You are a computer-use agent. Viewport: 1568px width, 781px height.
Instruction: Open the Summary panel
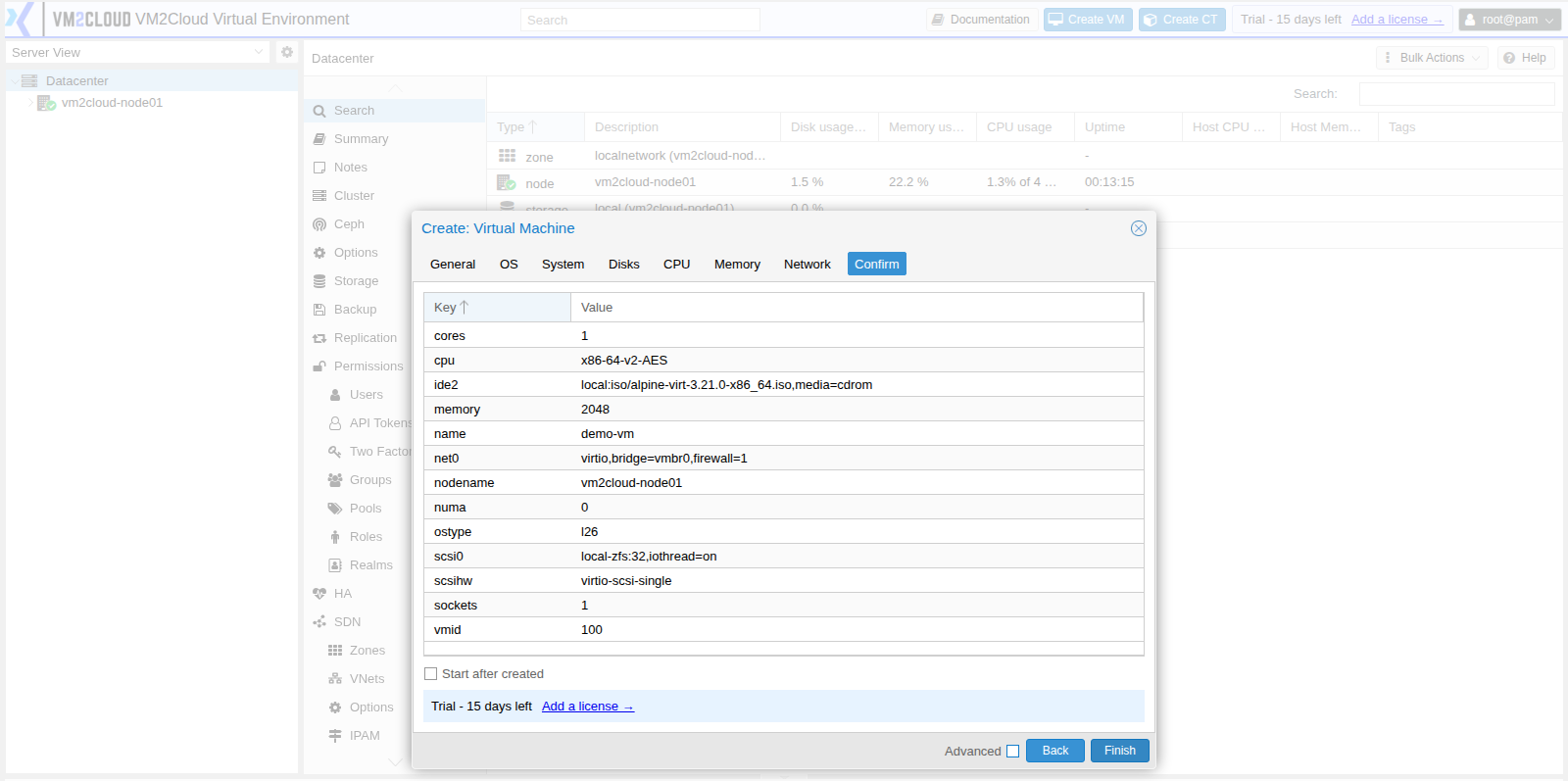(361, 139)
